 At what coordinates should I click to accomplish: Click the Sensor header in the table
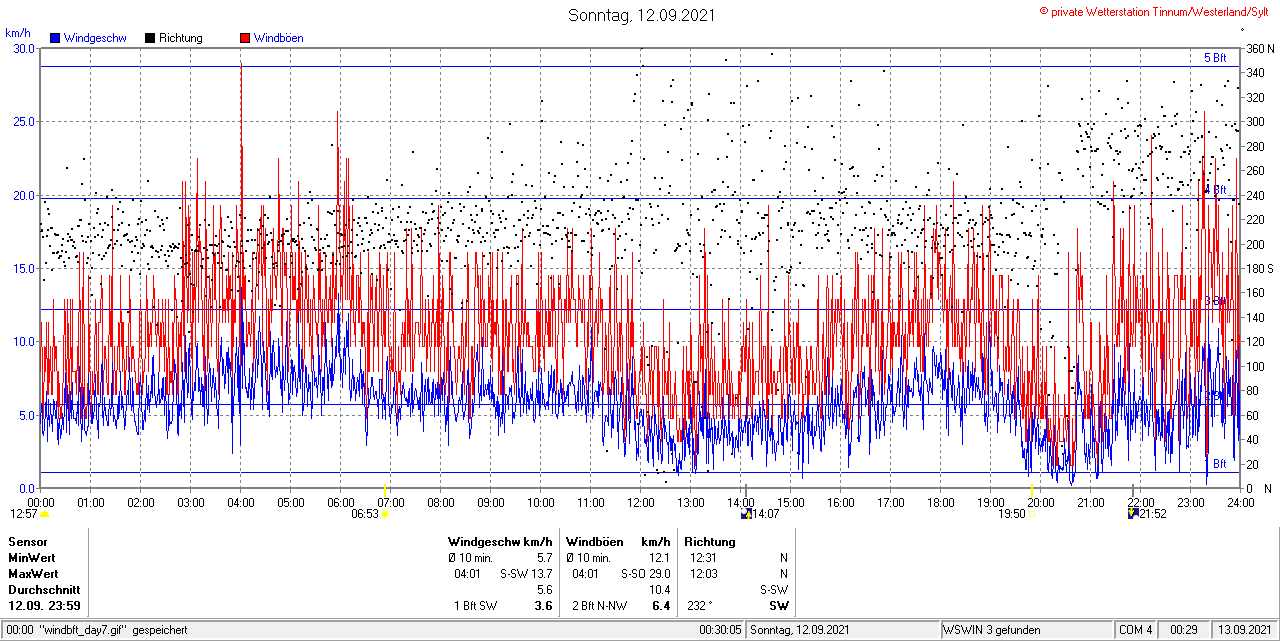pos(27,542)
